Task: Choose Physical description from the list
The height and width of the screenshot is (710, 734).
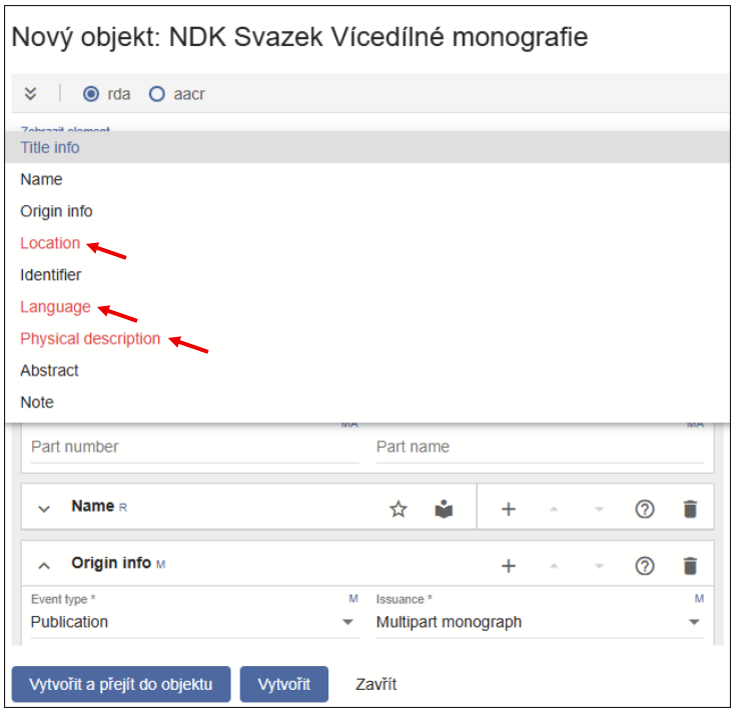Action: (90, 339)
